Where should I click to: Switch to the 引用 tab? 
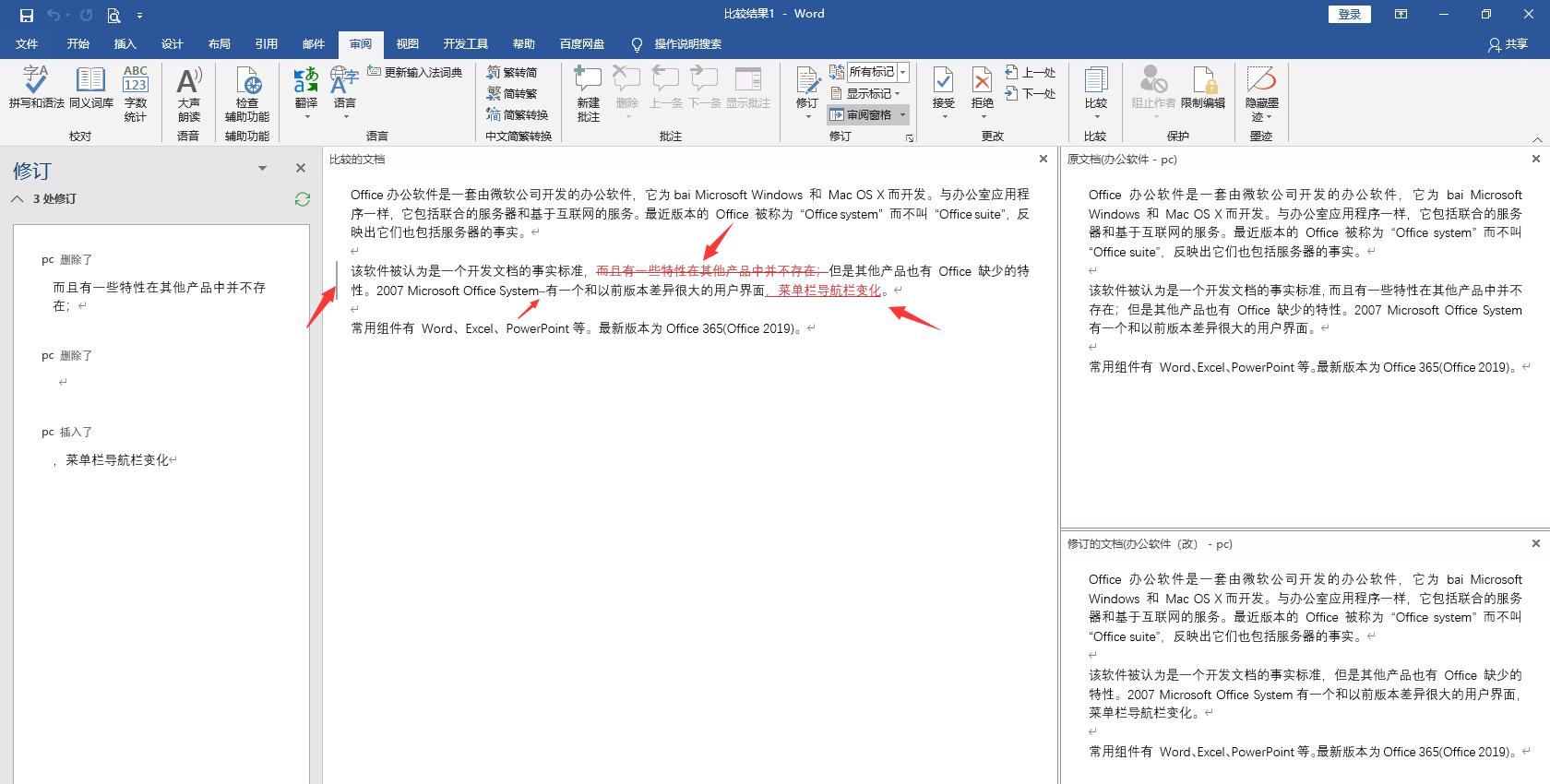tap(266, 44)
